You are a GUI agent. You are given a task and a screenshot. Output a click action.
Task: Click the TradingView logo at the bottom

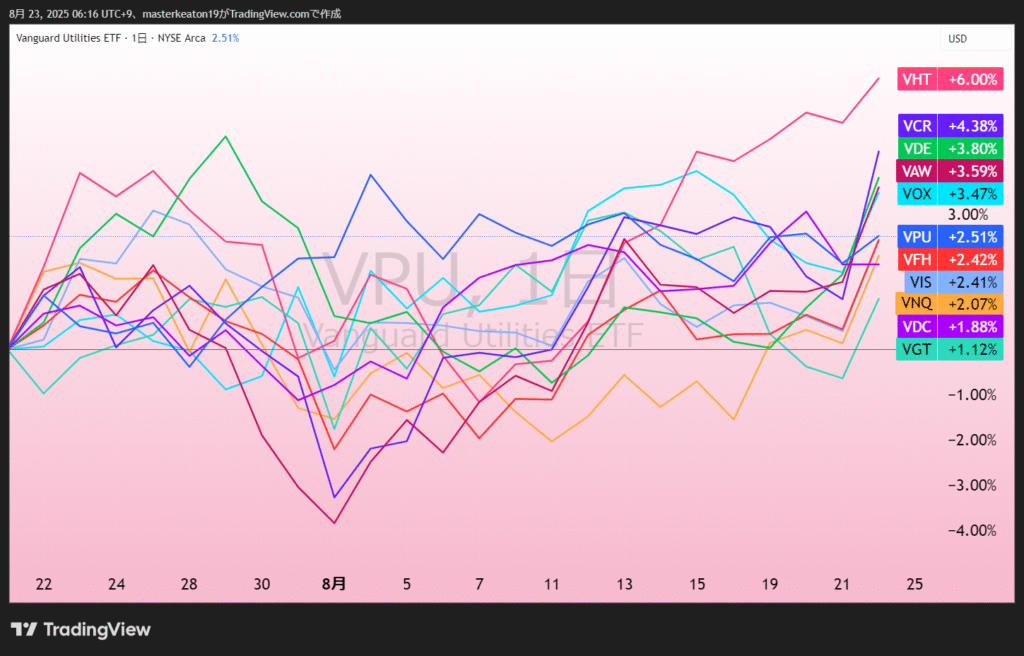(81, 630)
